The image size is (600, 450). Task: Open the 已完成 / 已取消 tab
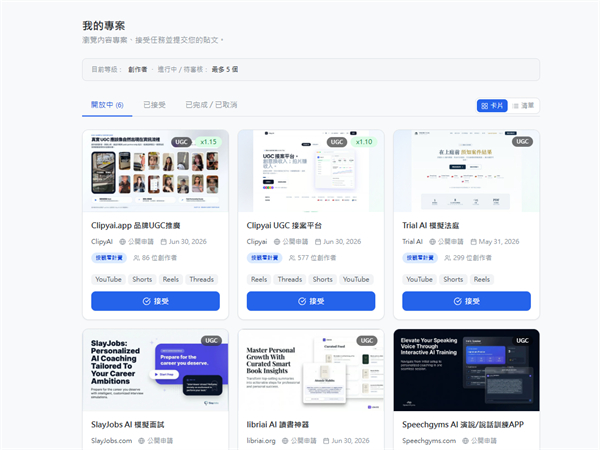(x=211, y=105)
